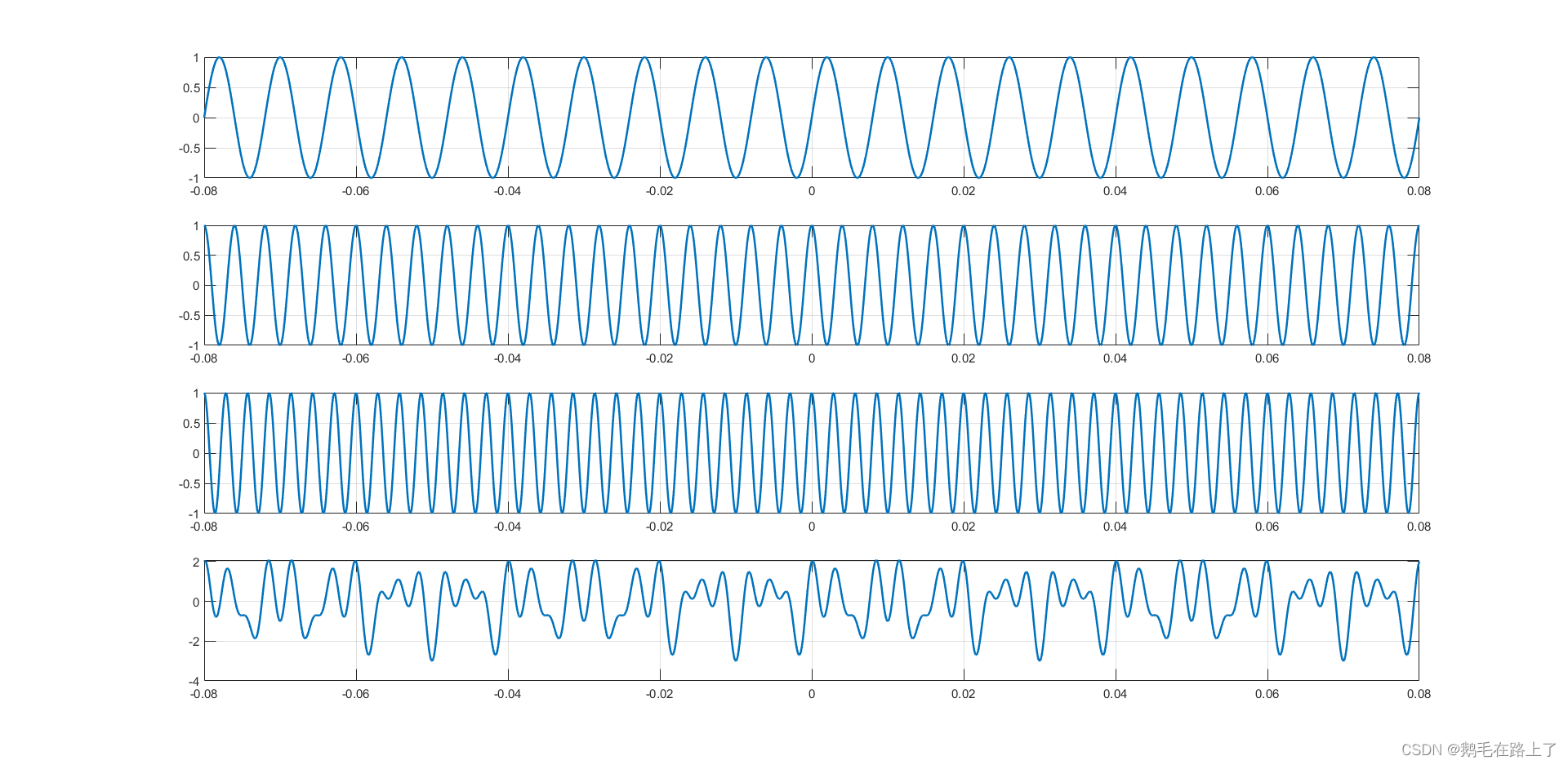Click the "-2" y-axis label on the bottom plot
This screenshot has width=1568, height=765.
[x=194, y=641]
